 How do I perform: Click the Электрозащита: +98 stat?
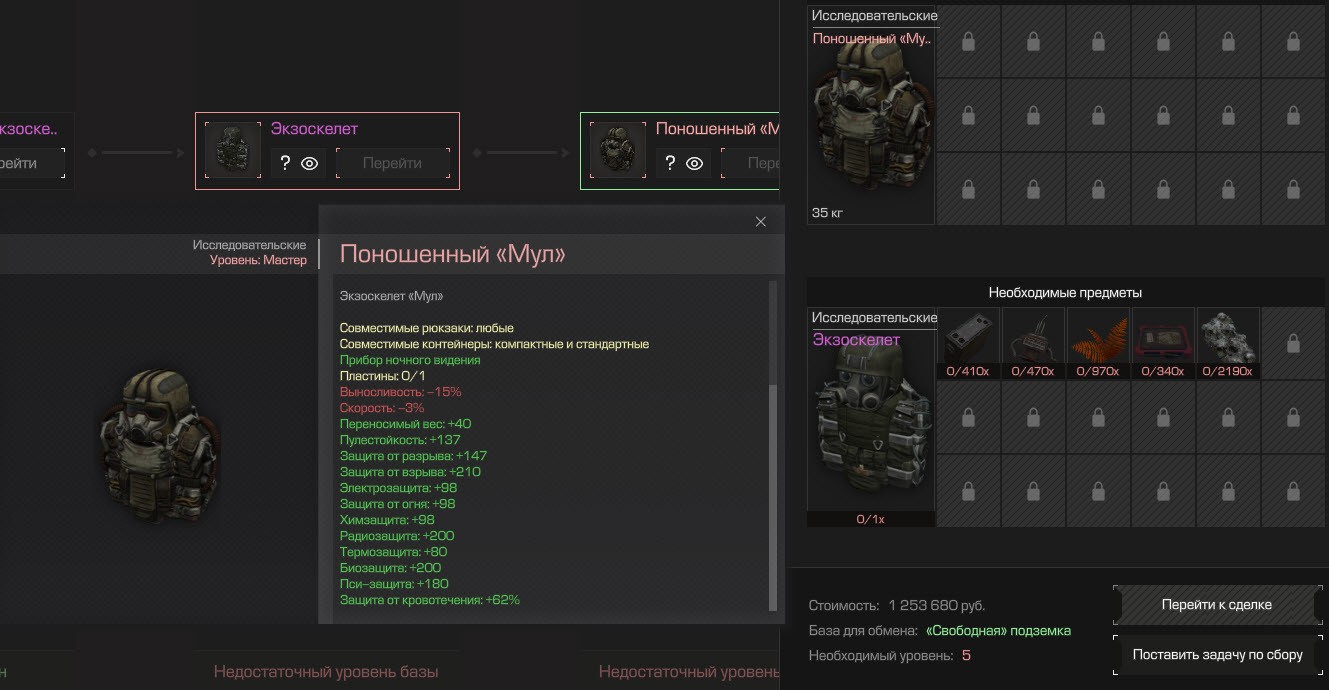click(398, 488)
